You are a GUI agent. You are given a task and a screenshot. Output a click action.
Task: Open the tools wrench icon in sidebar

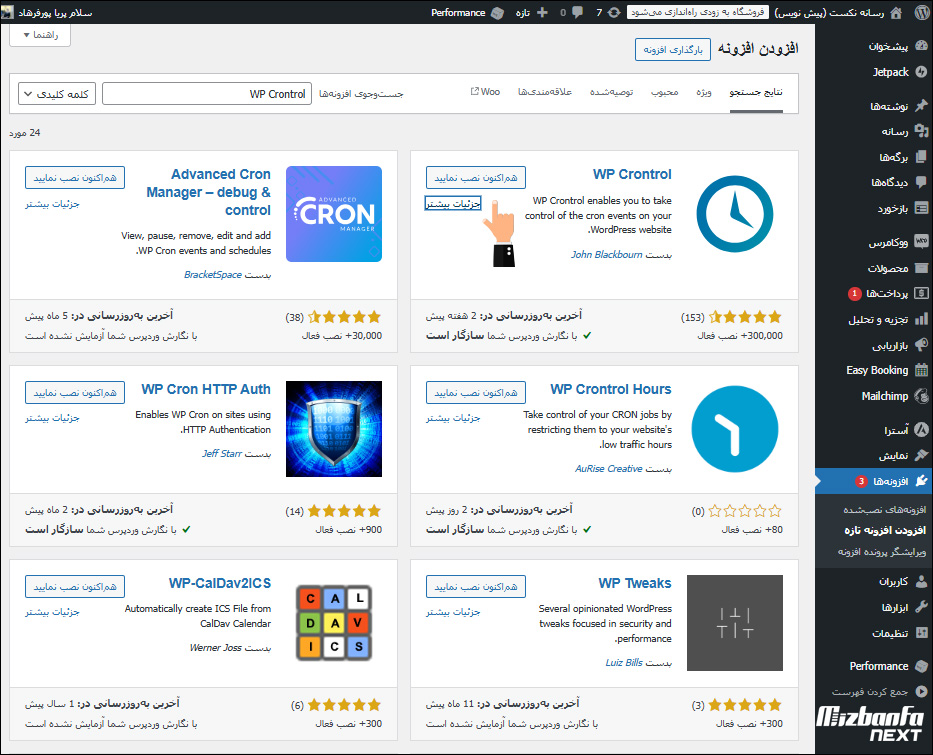pyautogui.click(x=921, y=607)
